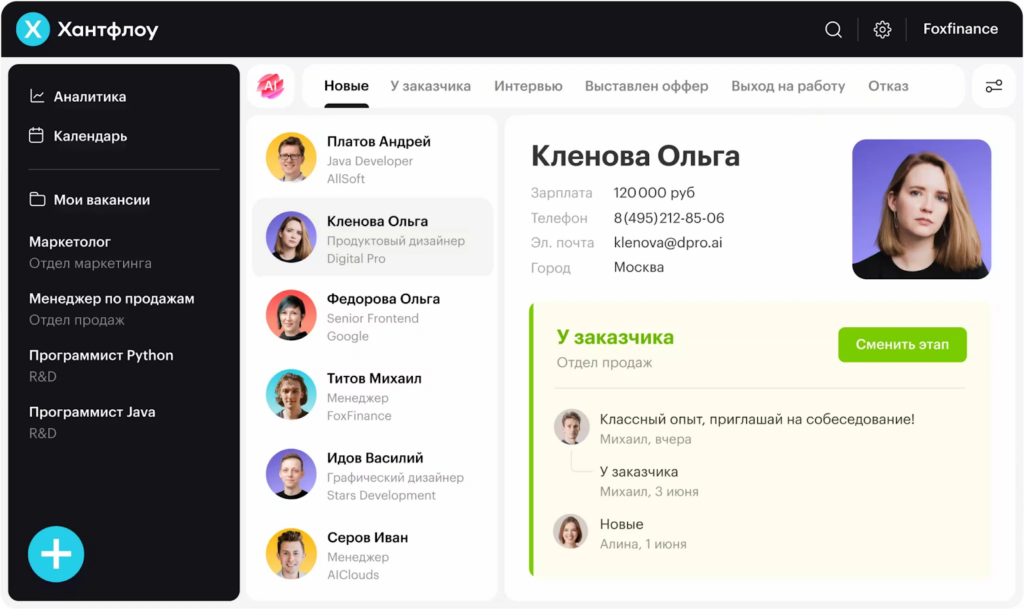Click the AI assistant icon

pyautogui.click(x=270, y=86)
